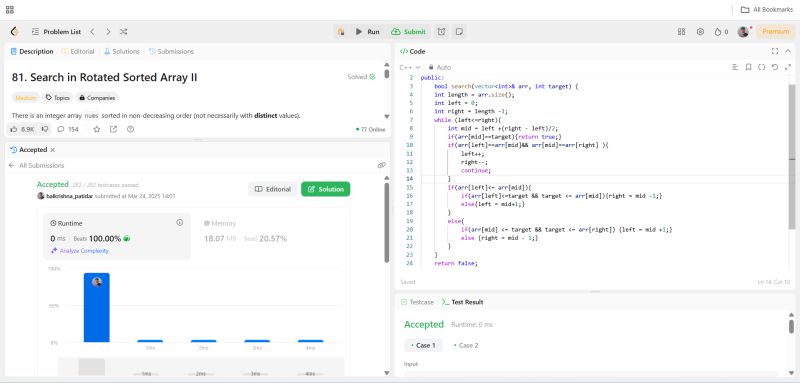
Task: Select the Accepted submission tab
Action: [29, 150]
